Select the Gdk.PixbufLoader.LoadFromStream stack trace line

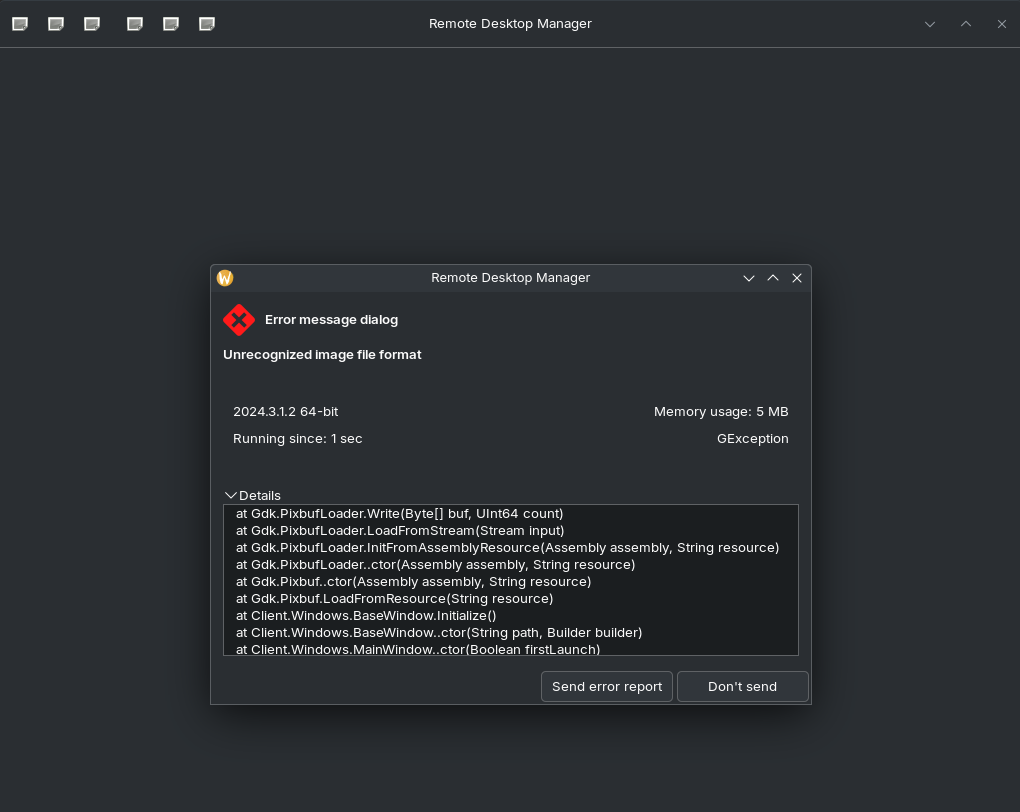pos(400,530)
